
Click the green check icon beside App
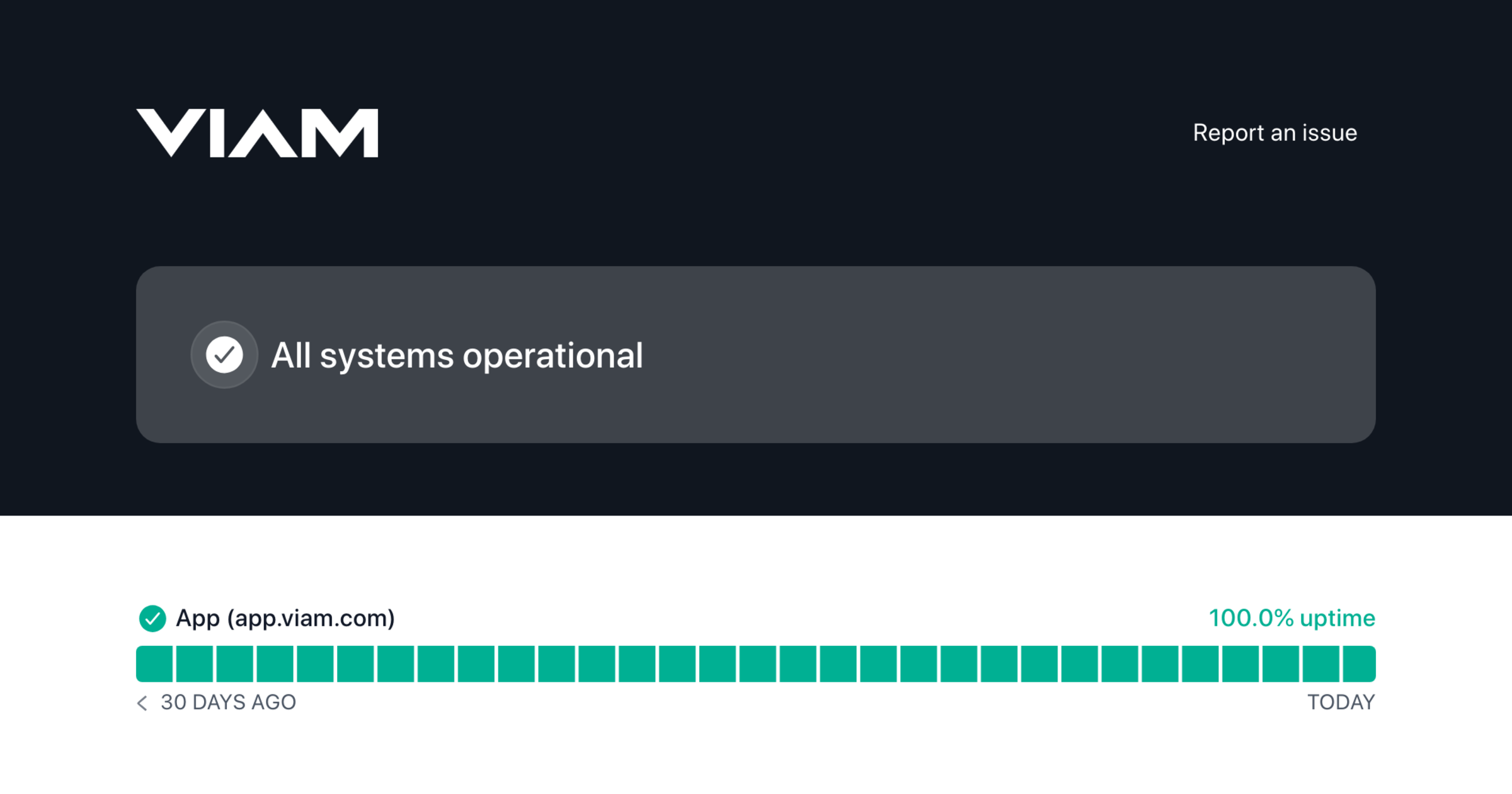pos(152,618)
